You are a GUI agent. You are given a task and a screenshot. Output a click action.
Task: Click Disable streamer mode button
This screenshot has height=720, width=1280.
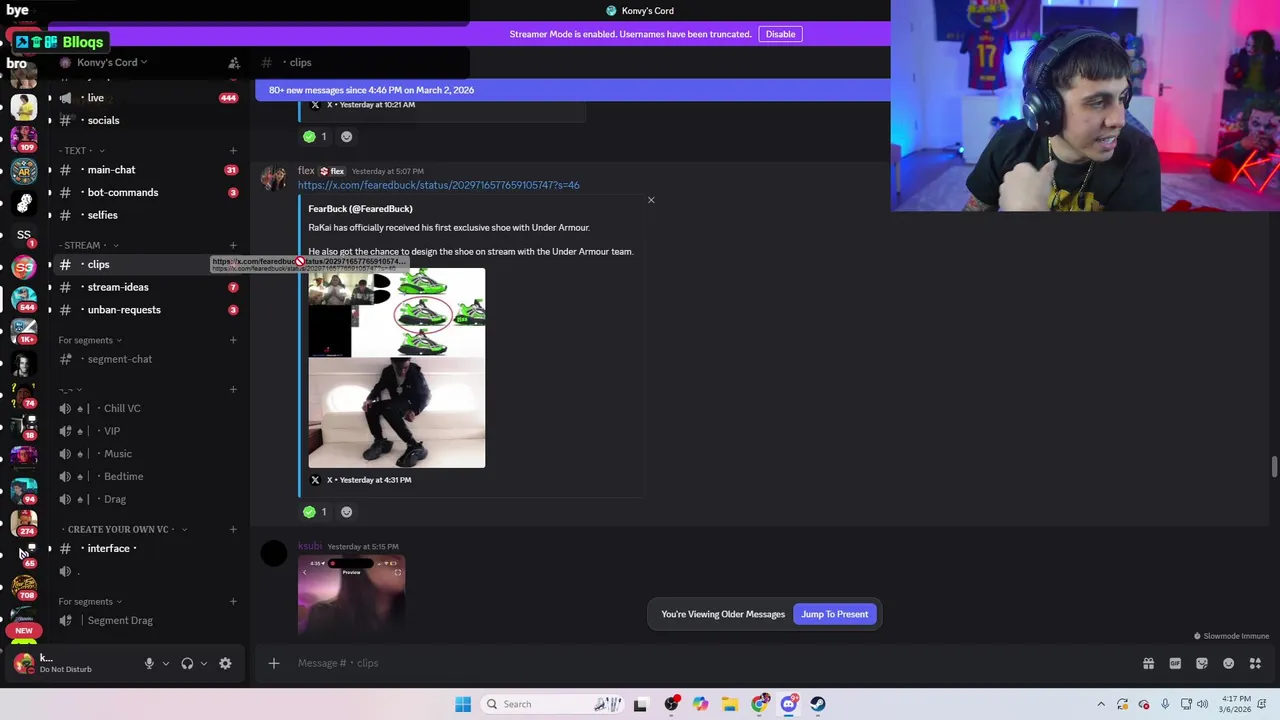click(x=780, y=34)
